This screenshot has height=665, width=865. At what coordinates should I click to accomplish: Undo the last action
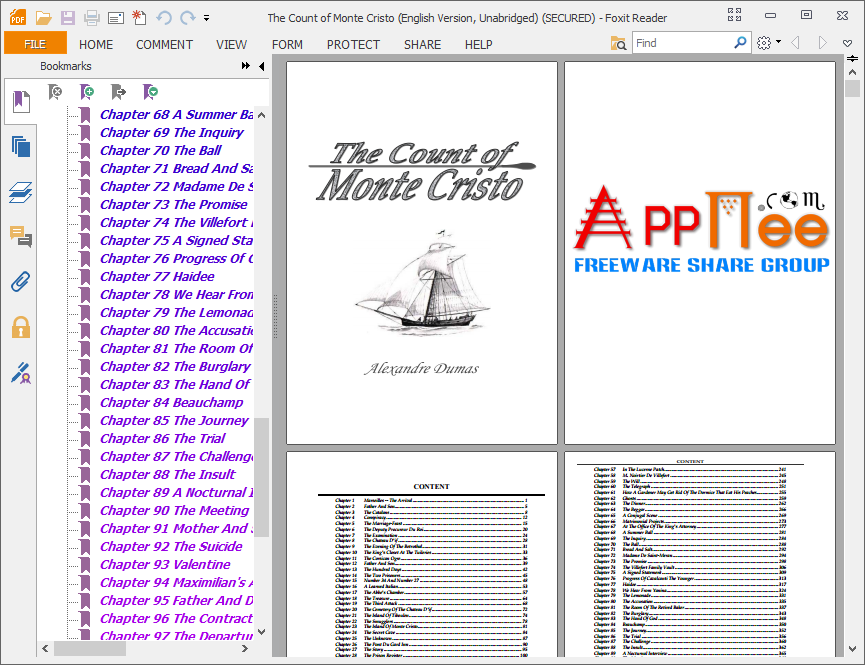[x=164, y=18]
